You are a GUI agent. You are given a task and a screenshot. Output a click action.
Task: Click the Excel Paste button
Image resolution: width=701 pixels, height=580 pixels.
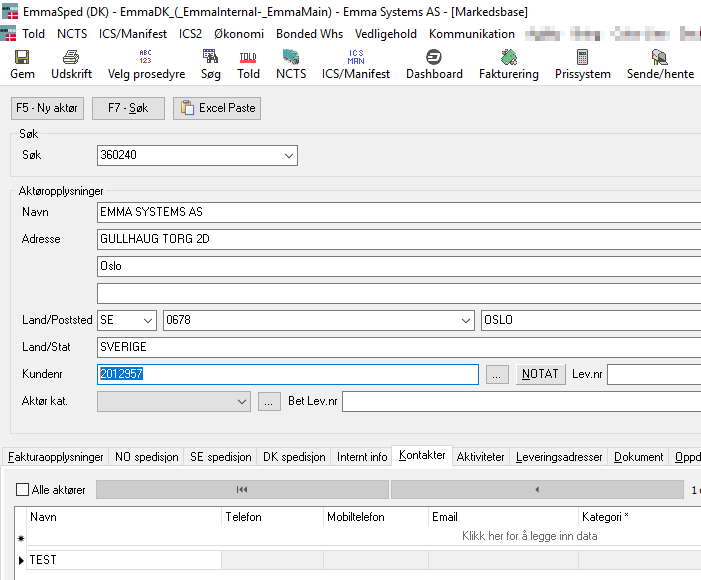pos(217,108)
